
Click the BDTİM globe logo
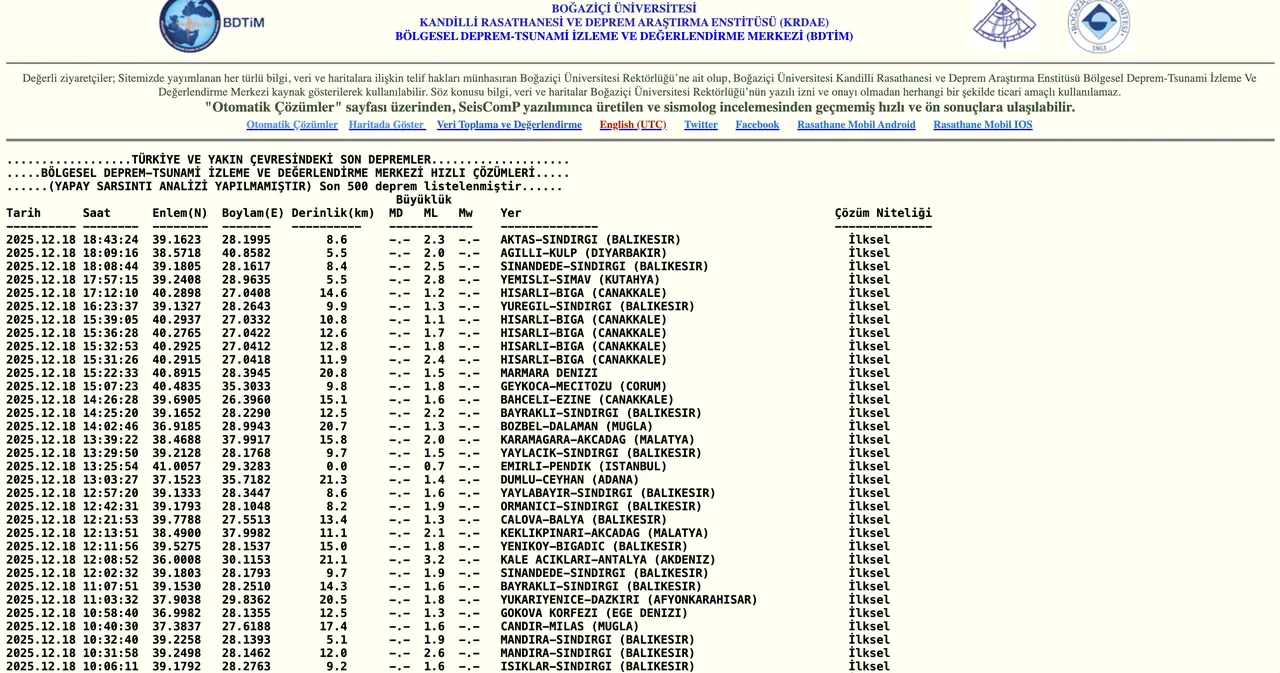[190, 24]
